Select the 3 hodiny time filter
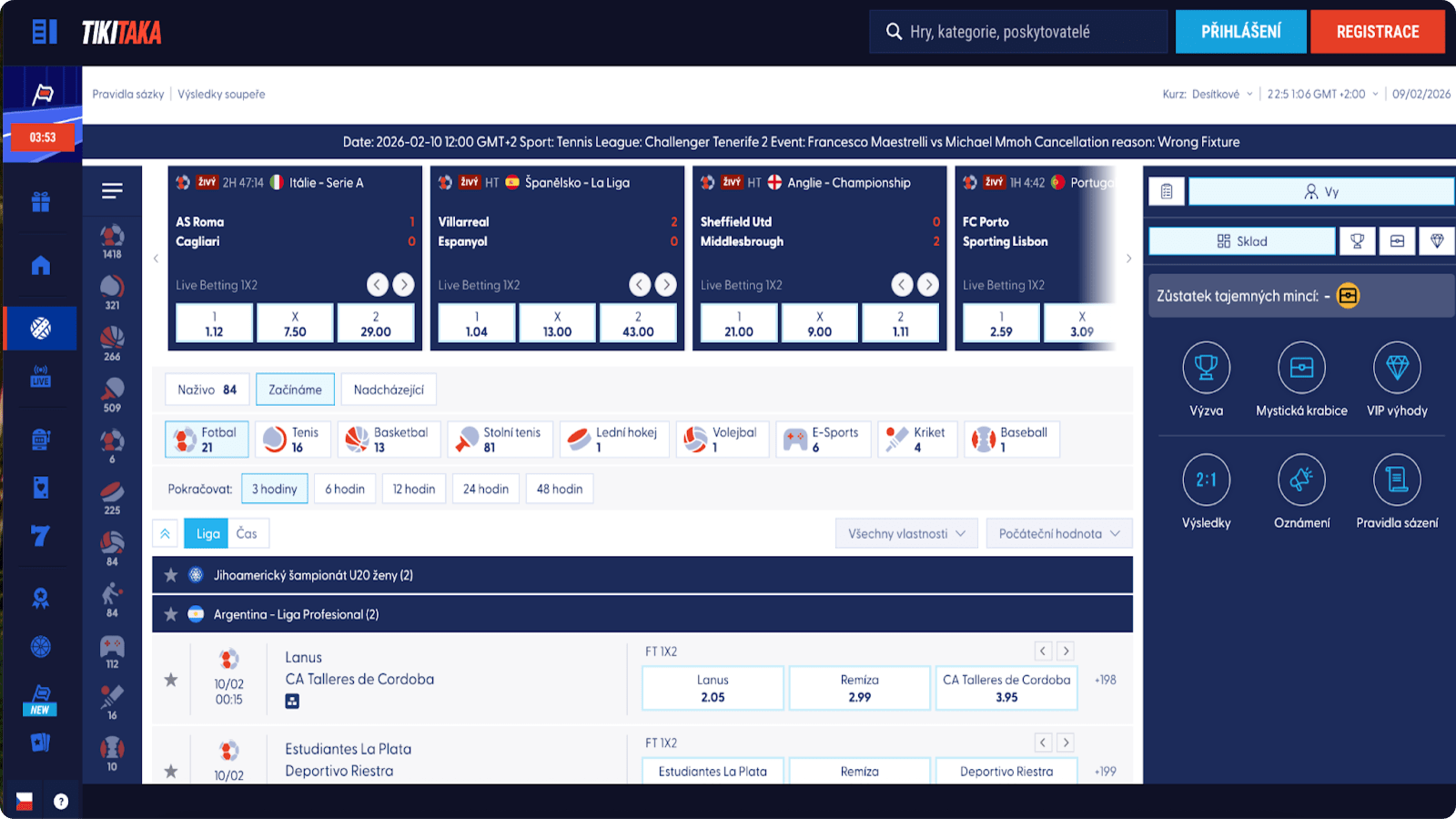The width and height of the screenshot is (1456, 819). pos(275,489)
